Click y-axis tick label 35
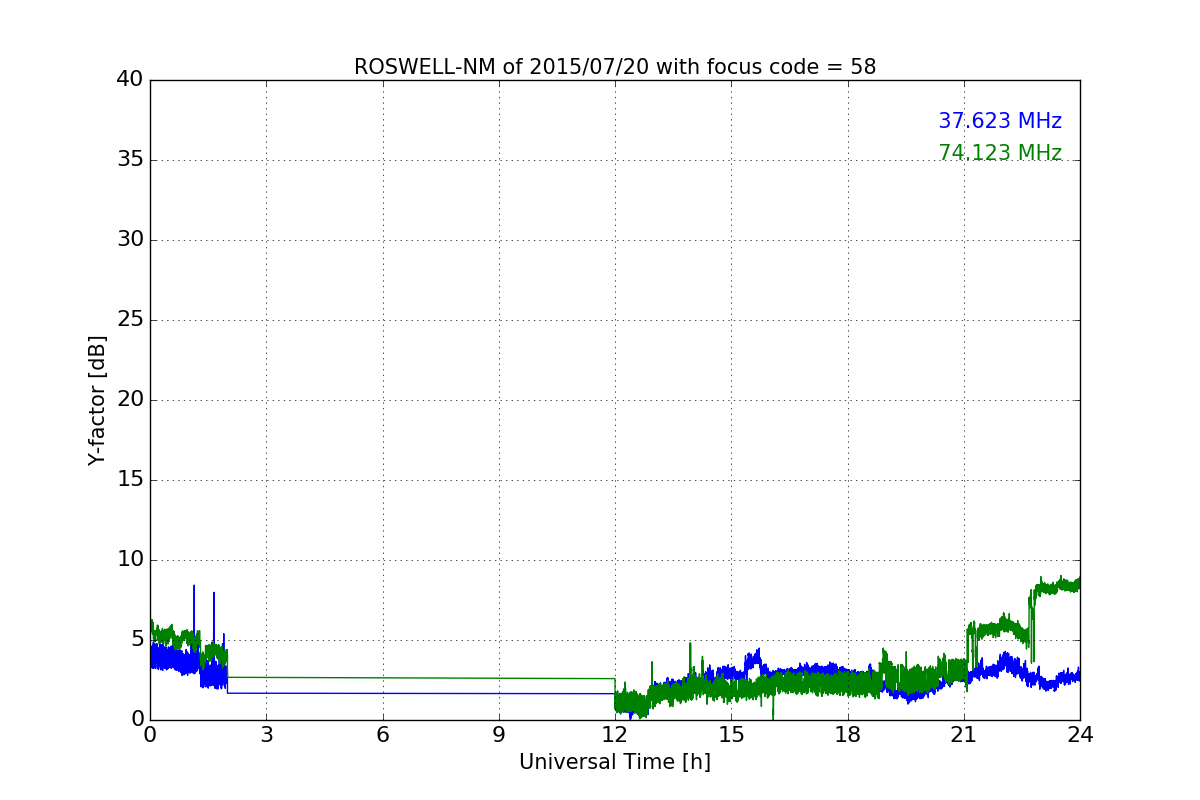 tap(130, 160)
